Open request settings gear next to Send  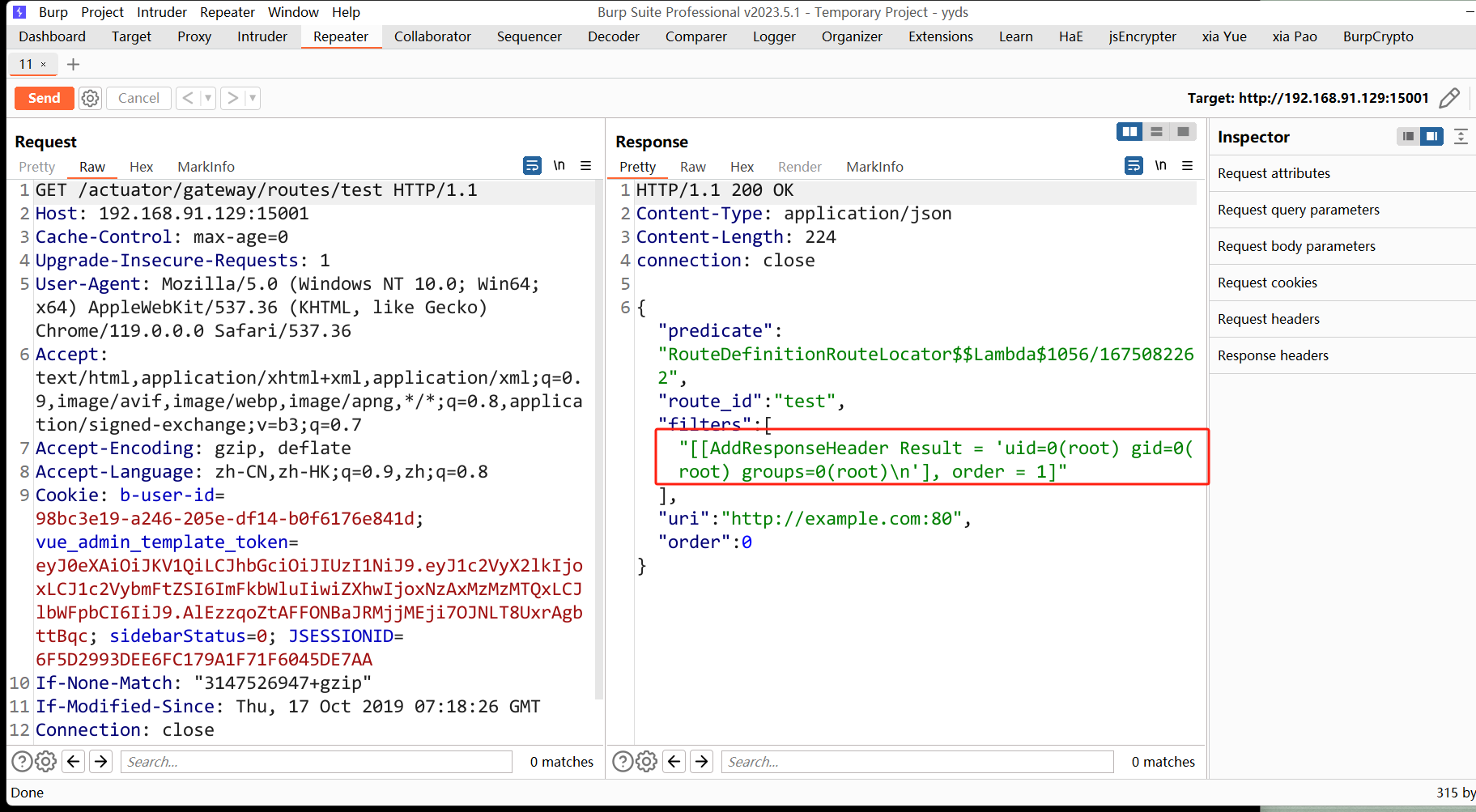90,98
